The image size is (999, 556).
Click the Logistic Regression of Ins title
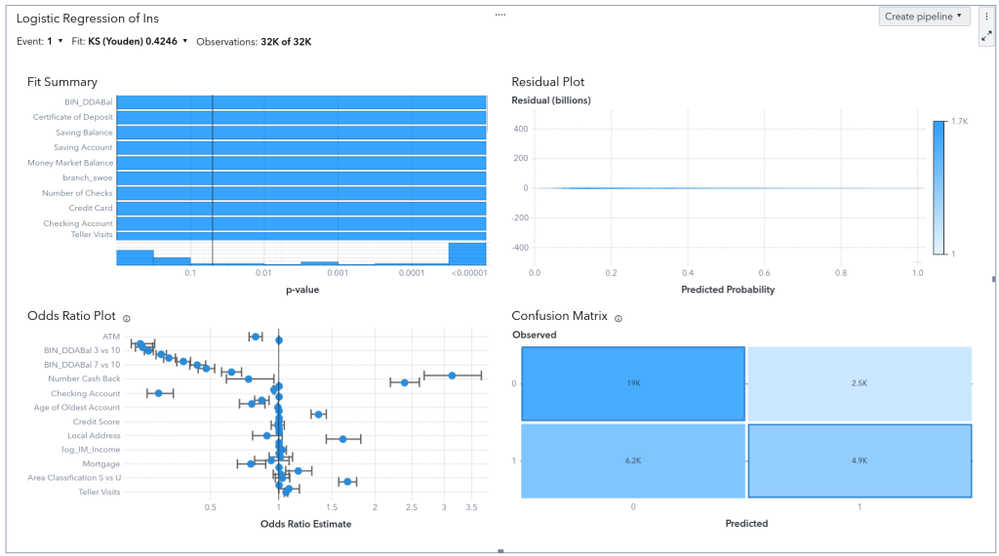(x=87, y=18)
